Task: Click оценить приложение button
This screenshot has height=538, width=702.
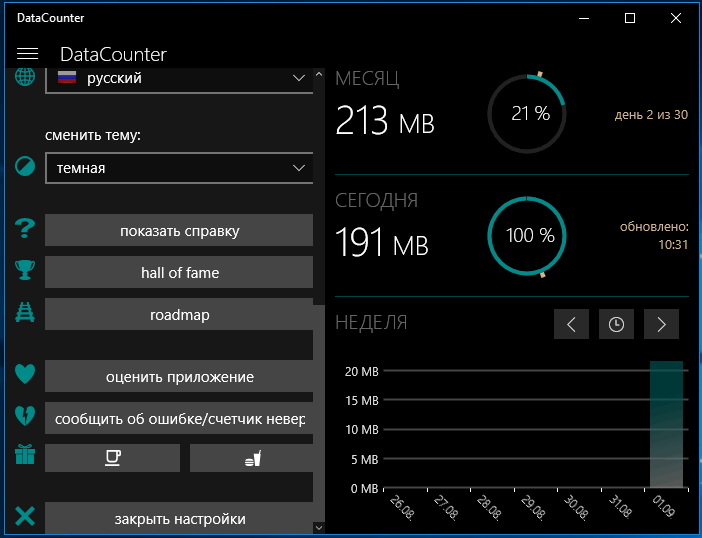Action: (179, 376)
